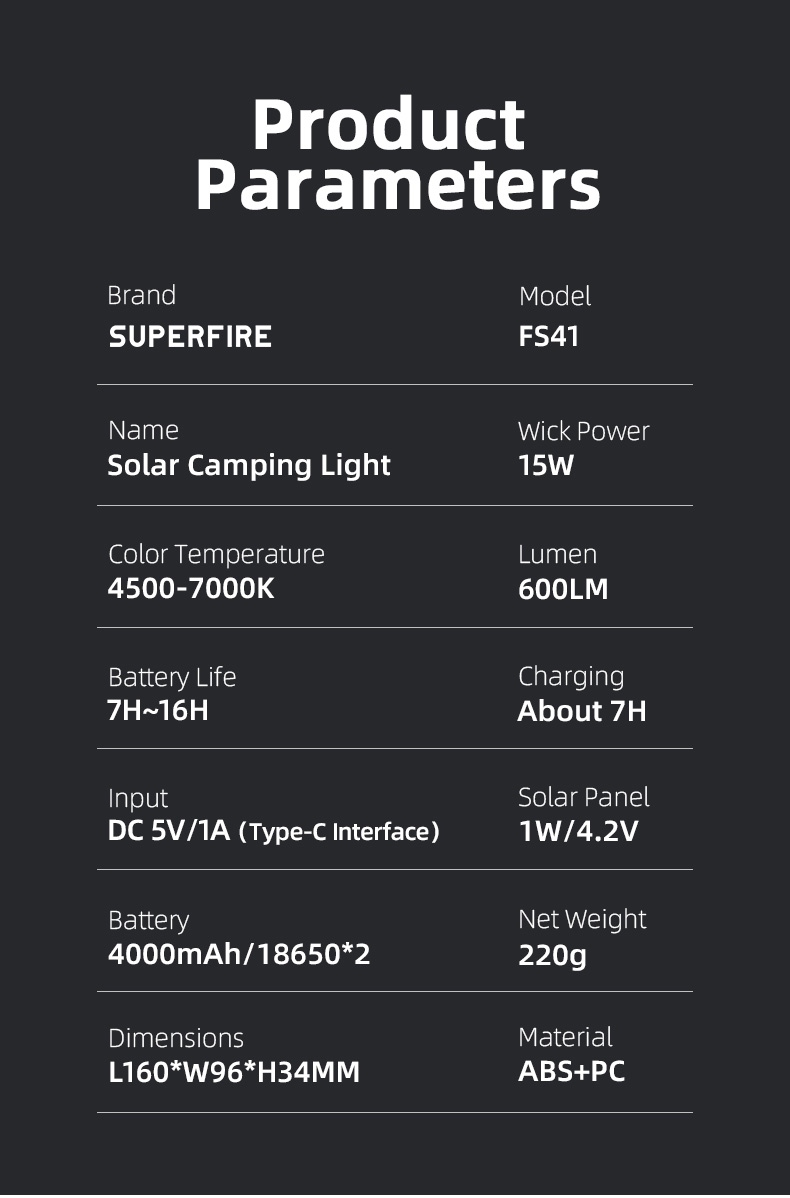Click the 4000mAh/18650*2 battery value
Image resolution: width=790 pixels, height=1198 pixels.
coord(239,954)
